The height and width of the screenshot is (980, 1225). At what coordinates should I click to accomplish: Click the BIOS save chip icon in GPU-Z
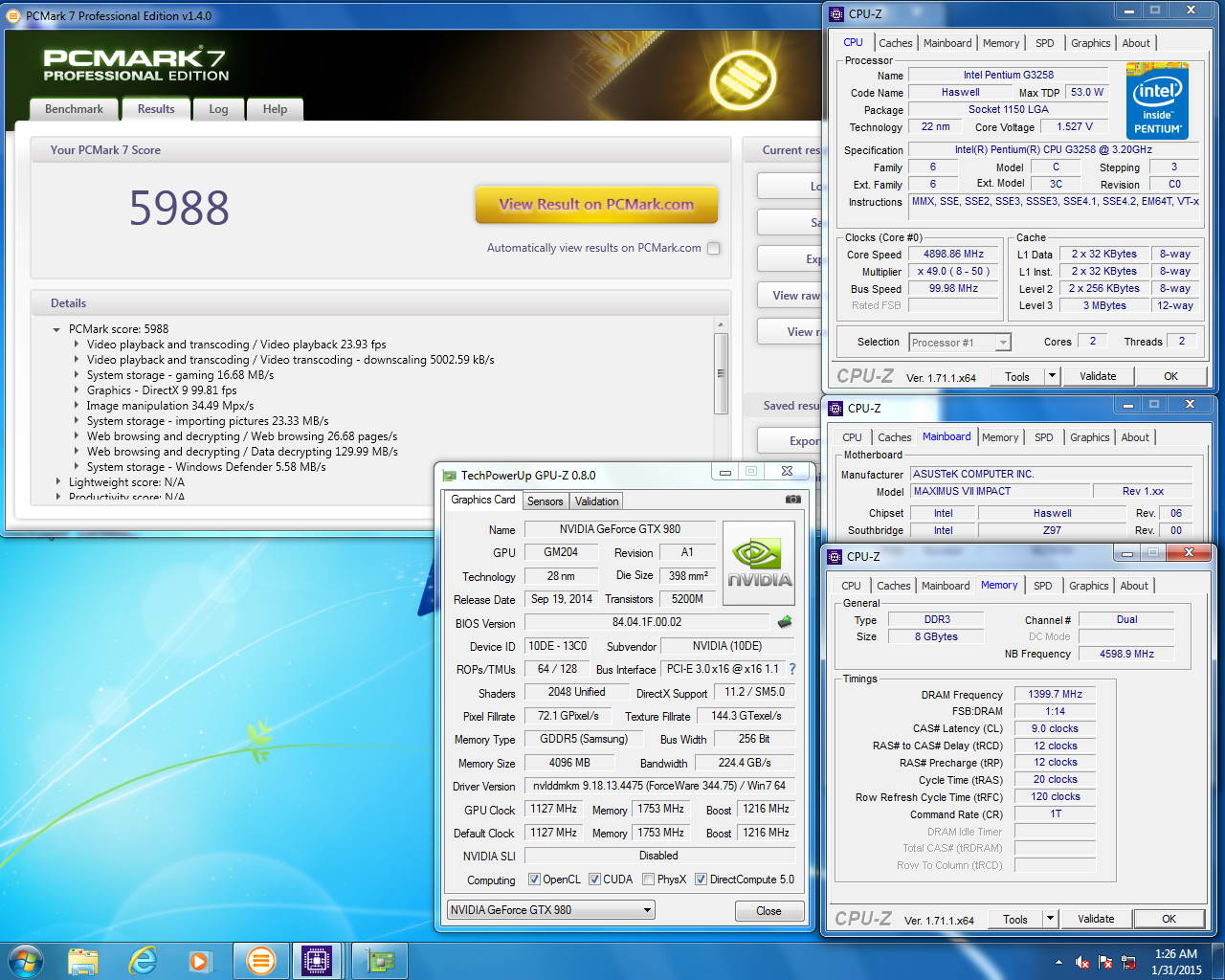click(785, 622)
